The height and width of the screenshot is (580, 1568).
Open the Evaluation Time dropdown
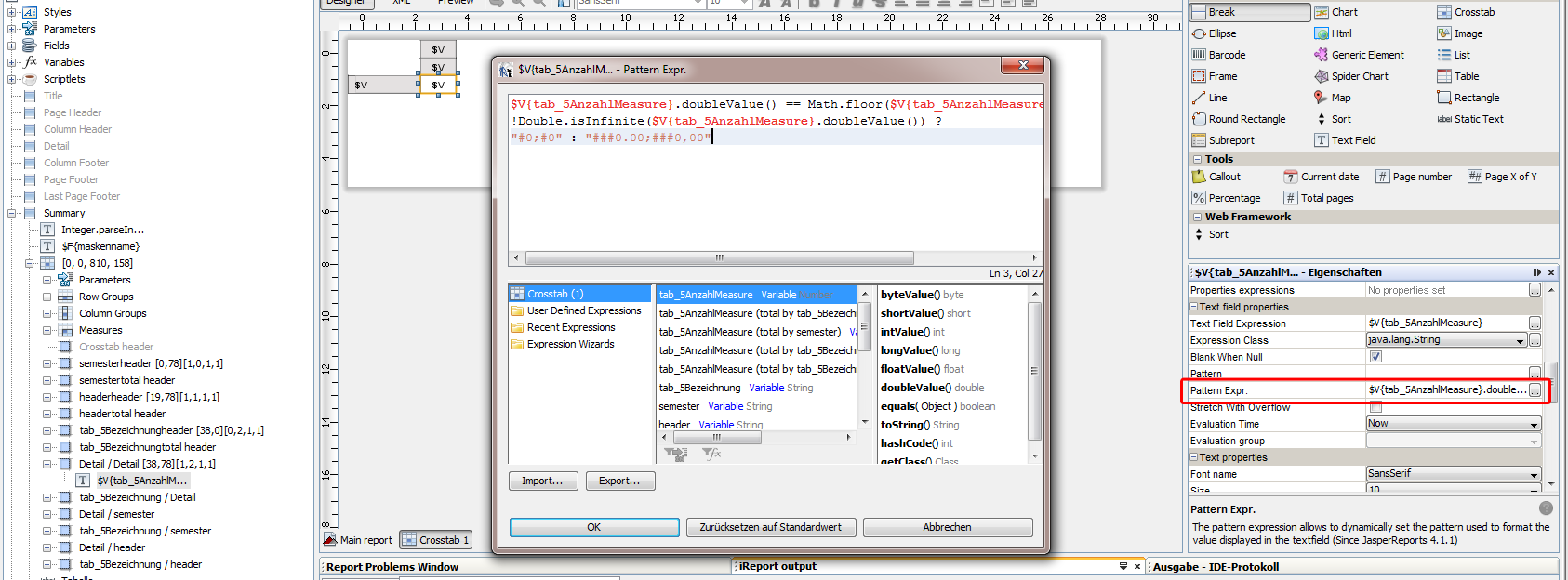pyautogui.click(x=1534, y=424)
